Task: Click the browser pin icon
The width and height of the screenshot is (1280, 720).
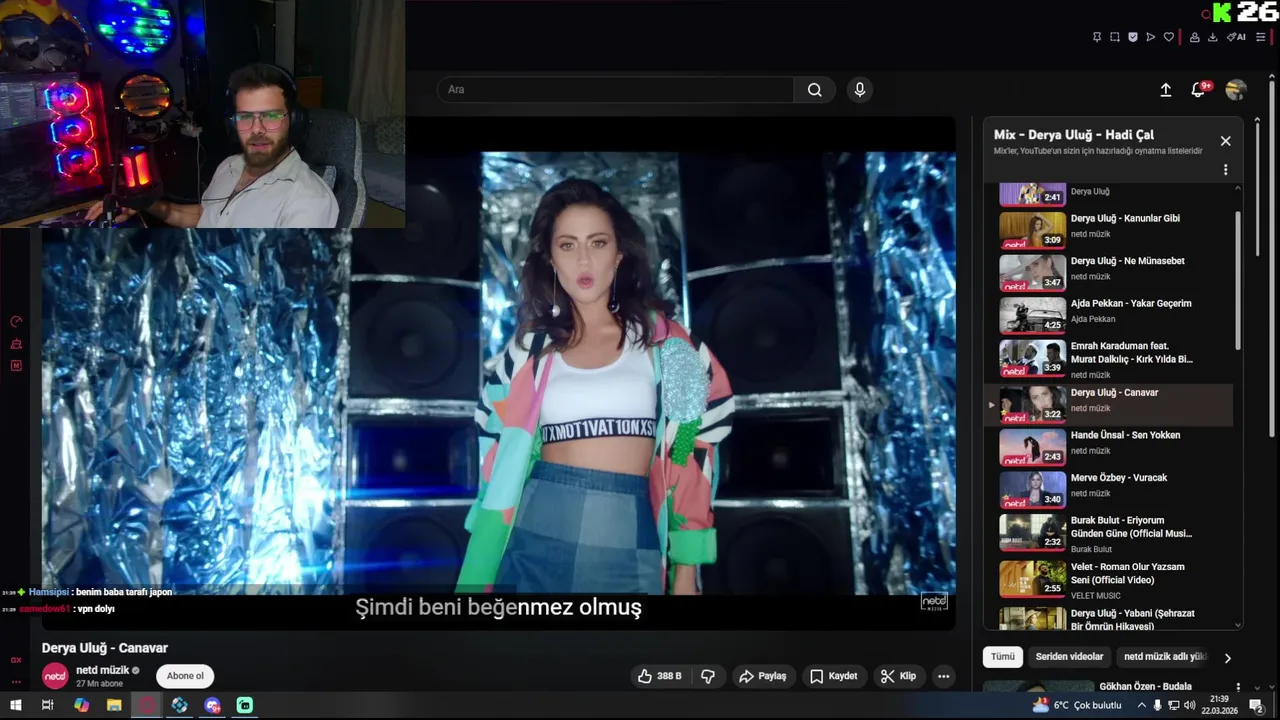Action: [x=1097, y=37]
